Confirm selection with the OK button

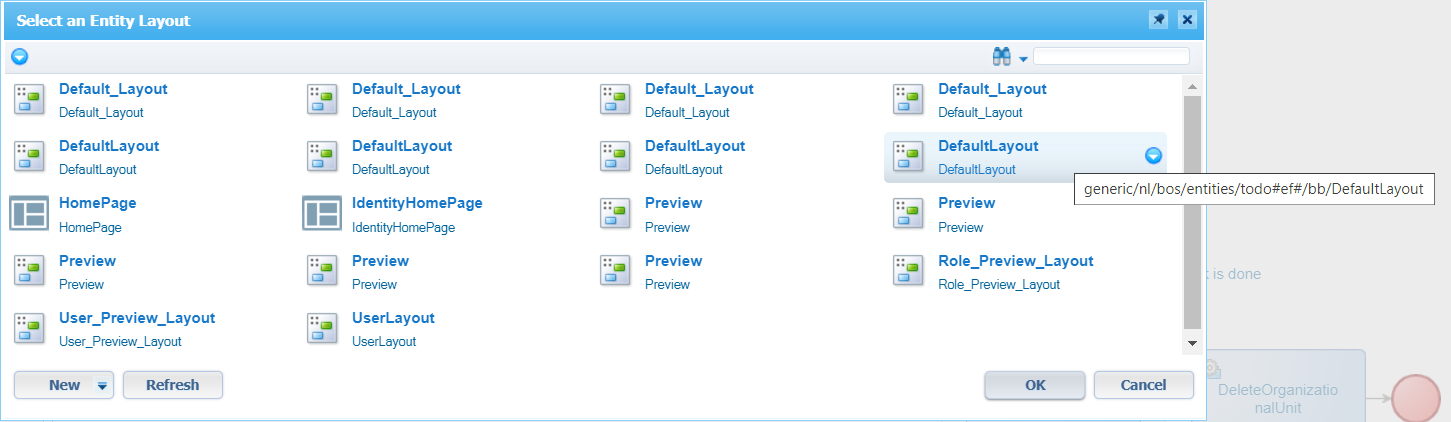(1035, 385)
